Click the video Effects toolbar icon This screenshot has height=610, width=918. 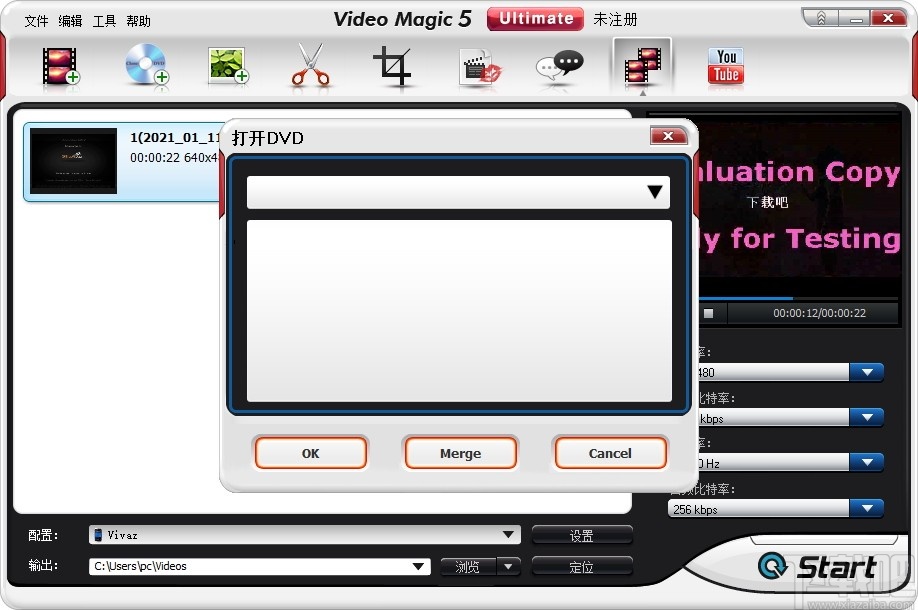tap(479, 65)
